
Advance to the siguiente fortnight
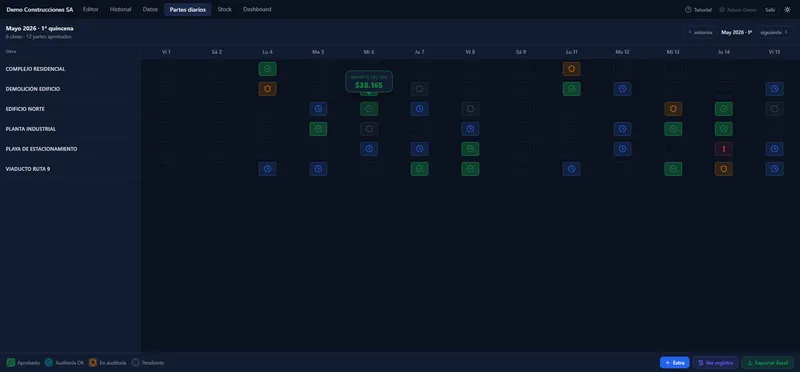(x=774, y=32)
